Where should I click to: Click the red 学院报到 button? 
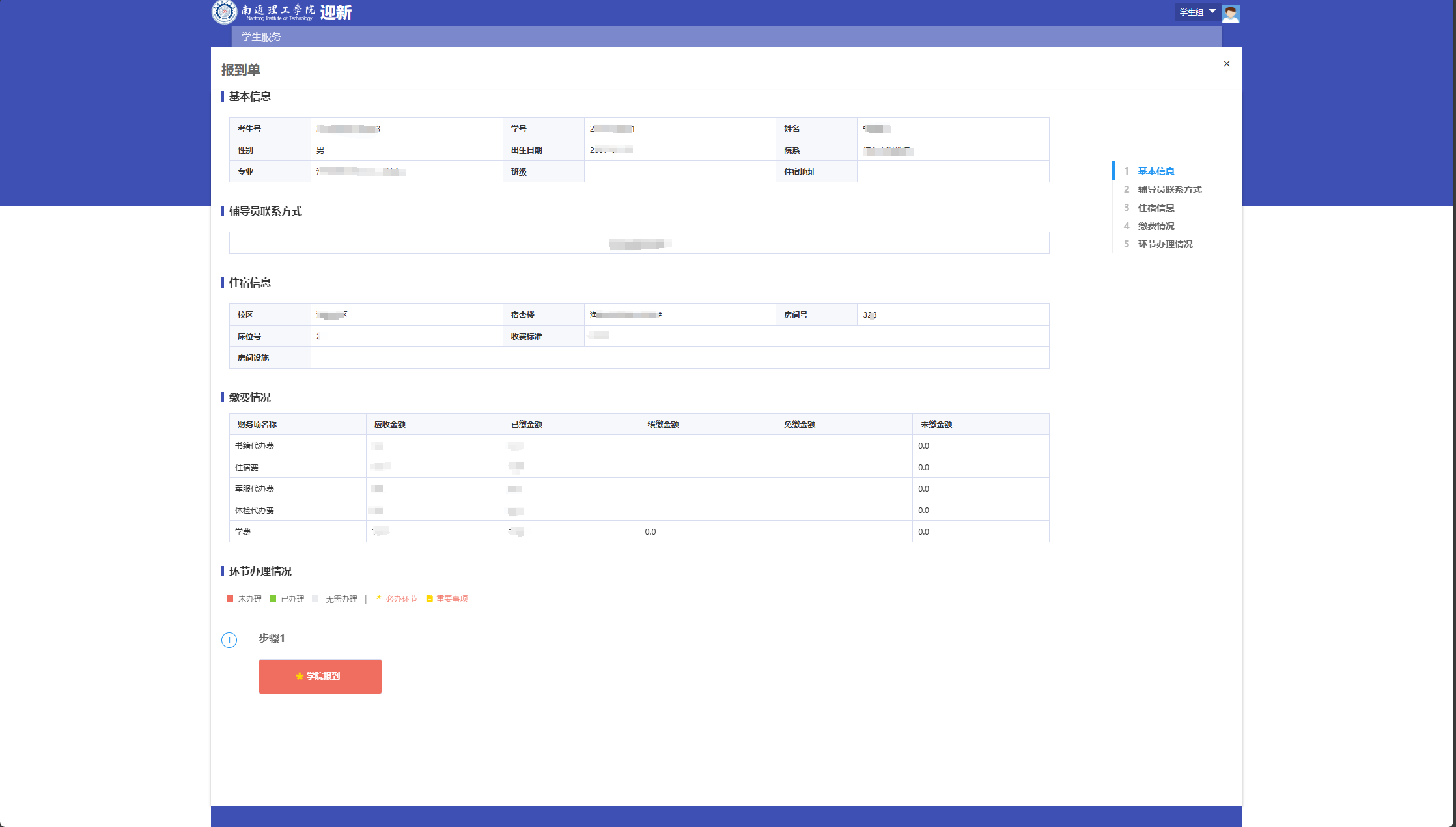tap(320, 676)
